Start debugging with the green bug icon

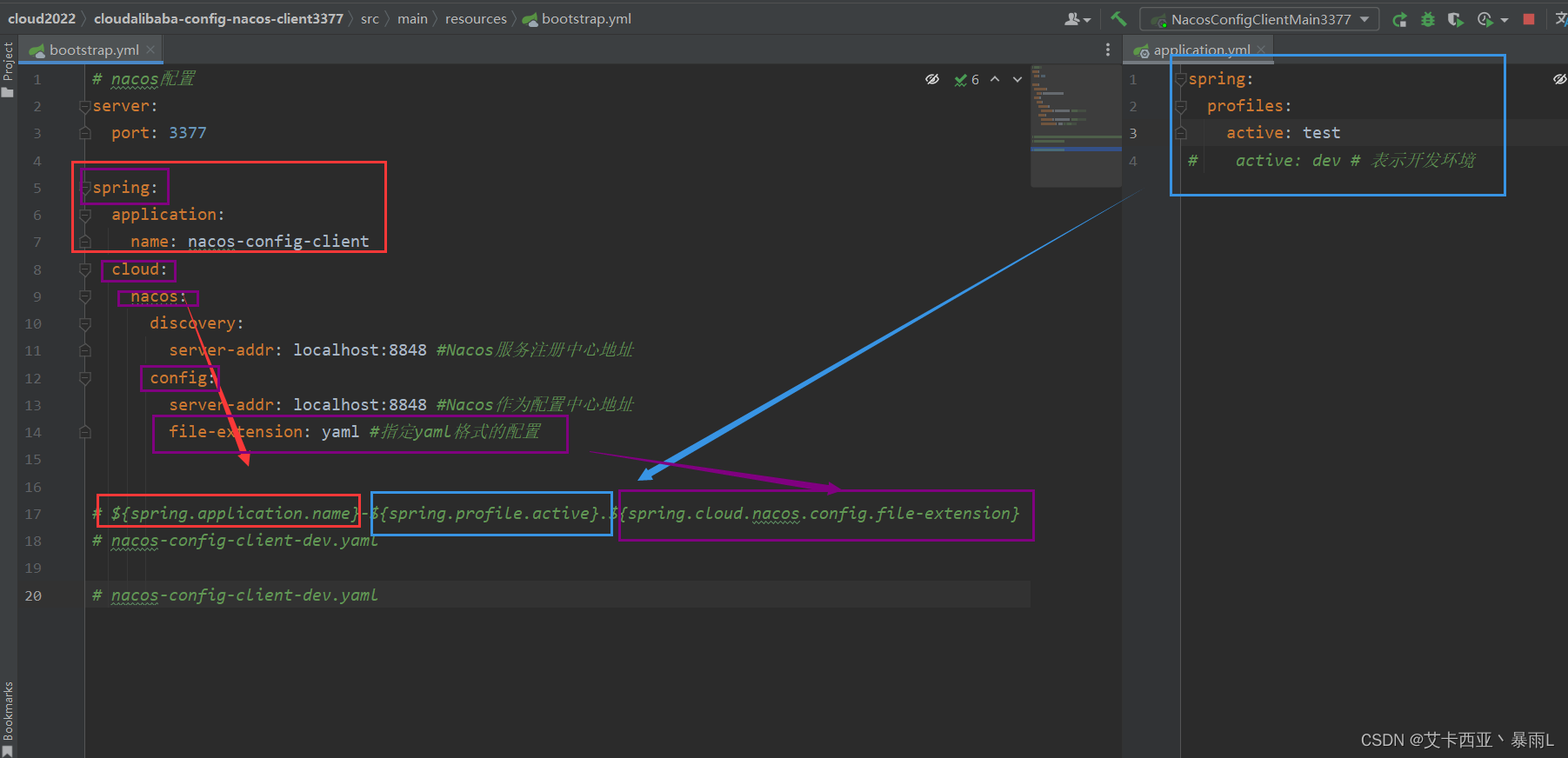point(1427,19)
